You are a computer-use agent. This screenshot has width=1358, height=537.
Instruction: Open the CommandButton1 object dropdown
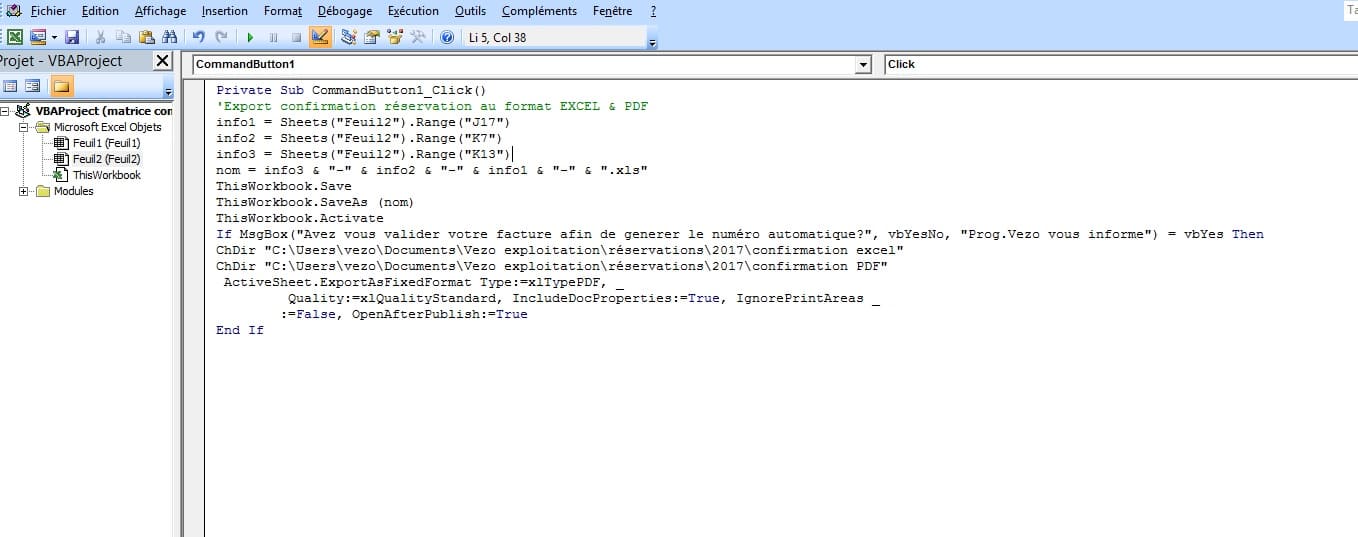coord(864,64)
